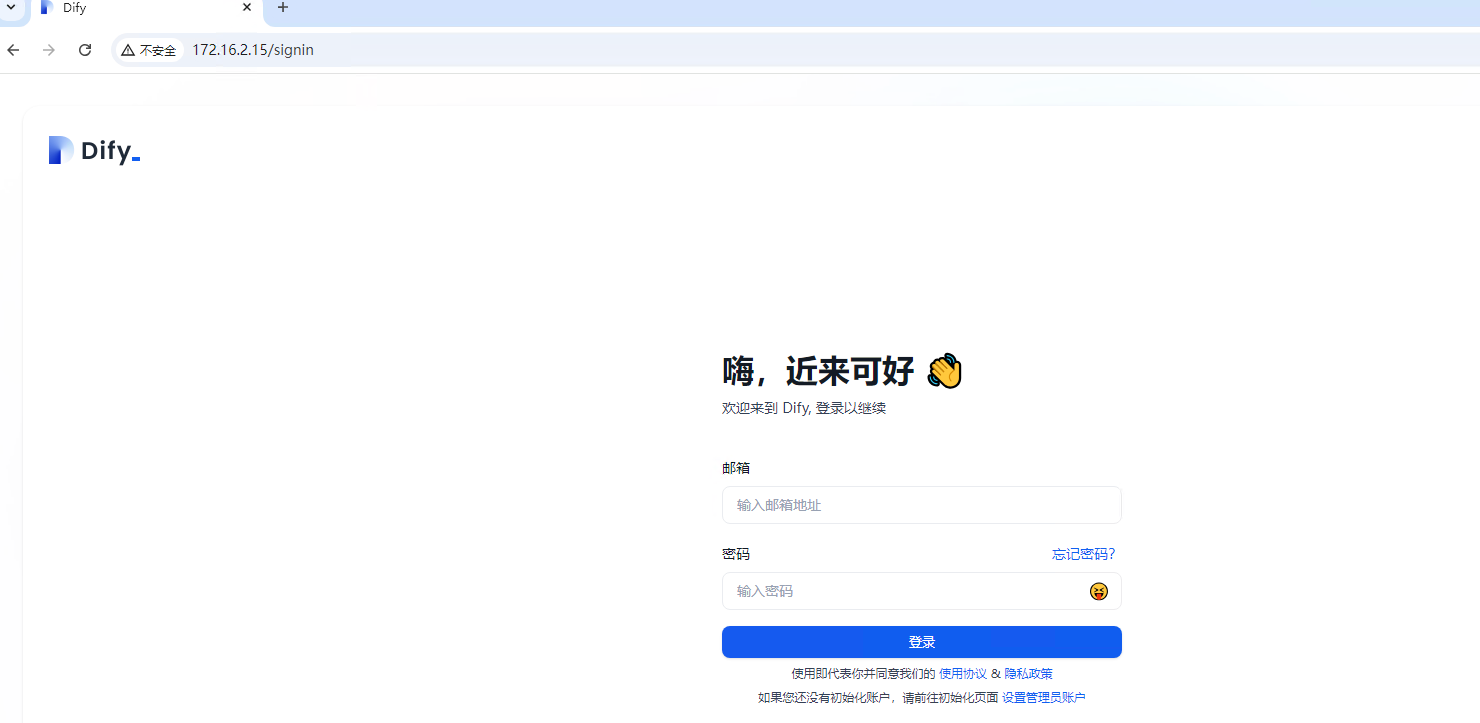
Task: Open the 忘记密码? link
Action: 1083,554
